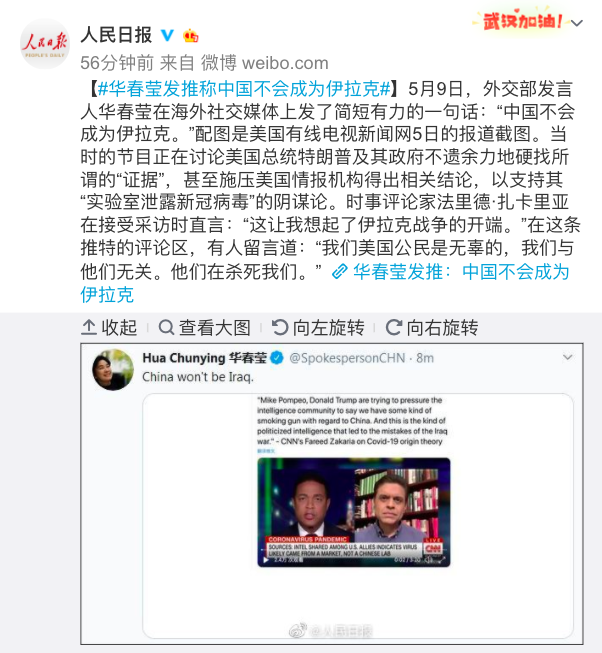602x653 pixels.
Task: Click the link chain icon before the article link
Action: pyautogui.click(x=340, y=272)
